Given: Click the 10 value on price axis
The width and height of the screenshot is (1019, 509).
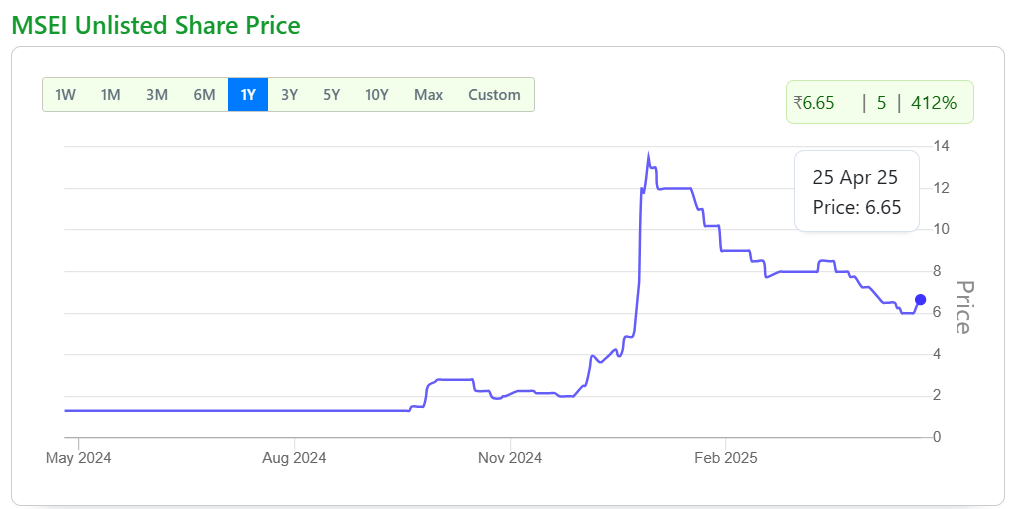Looking at the screenshot, I should tap(942, 229).
